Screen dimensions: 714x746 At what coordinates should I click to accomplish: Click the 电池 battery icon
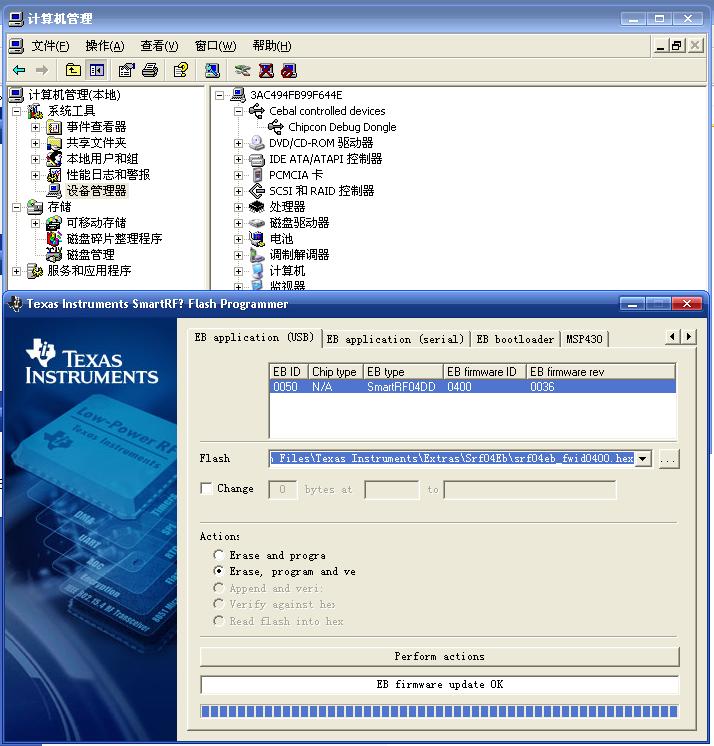point(256,238)
